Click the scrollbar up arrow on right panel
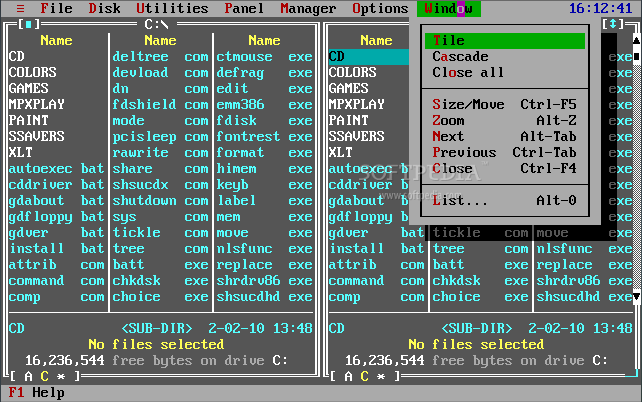This screenshot has height=402, width=642. click(637, 40)
